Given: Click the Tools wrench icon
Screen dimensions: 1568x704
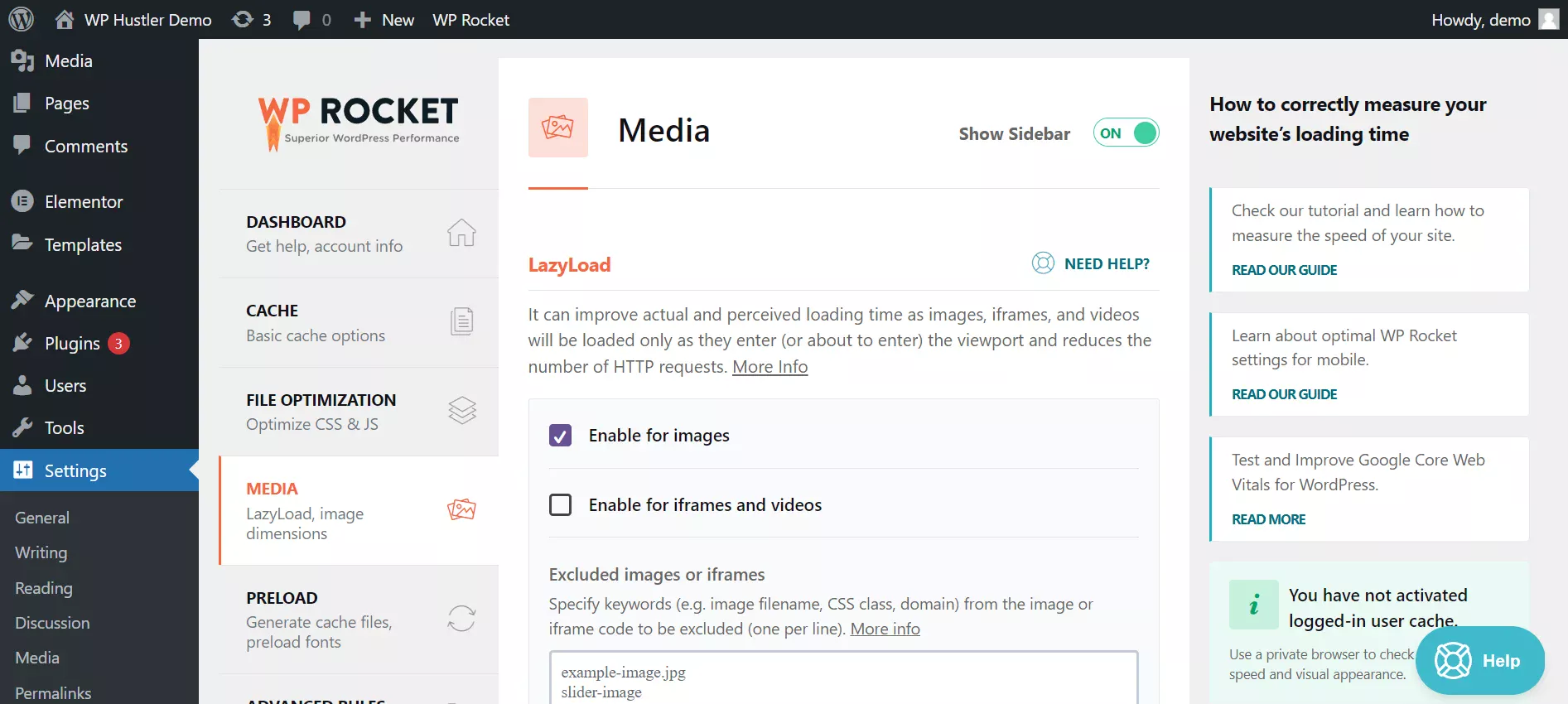Looking at the screenshot, I should click(22, 427).
